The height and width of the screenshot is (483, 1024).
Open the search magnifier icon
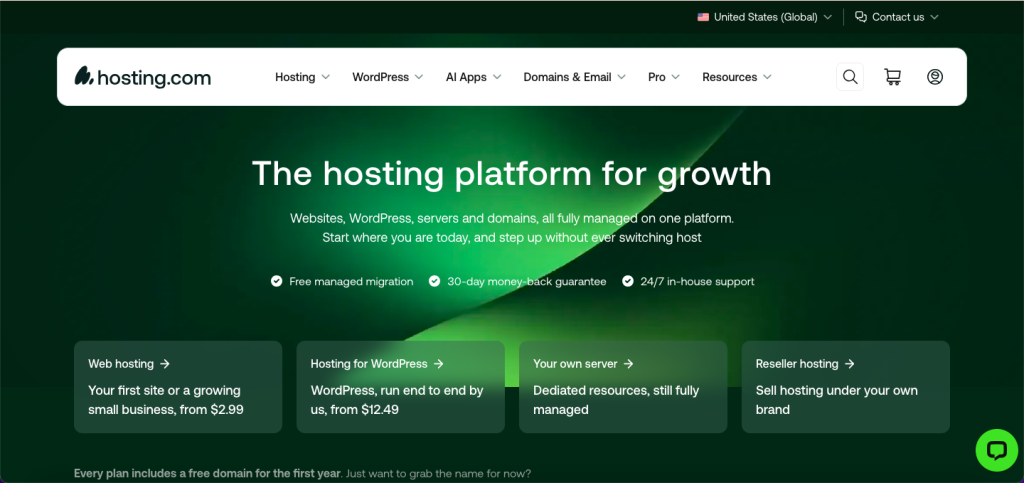[x=850, y=77]
